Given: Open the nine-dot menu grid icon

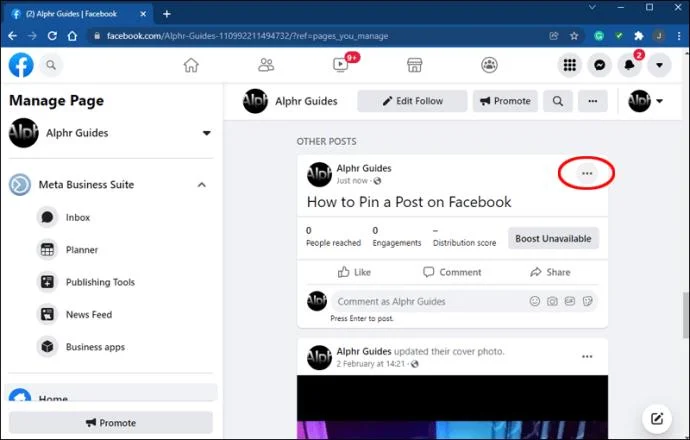Looking at the screenshot, I should 570,65.
